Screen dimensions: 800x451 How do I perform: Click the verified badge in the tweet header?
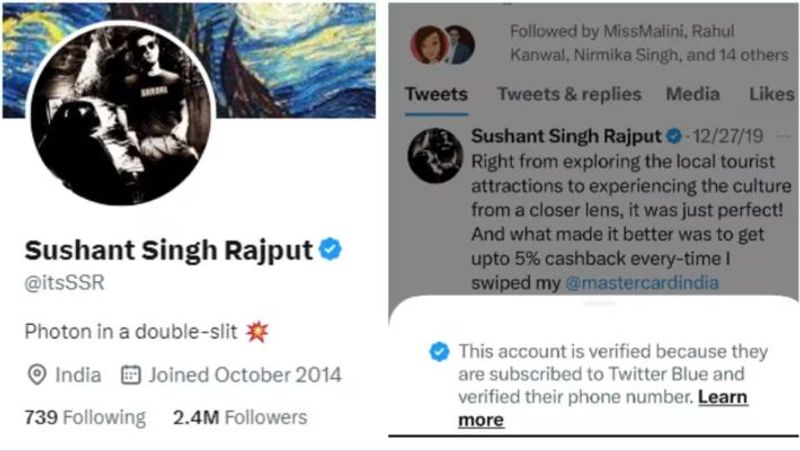(675, 136)
